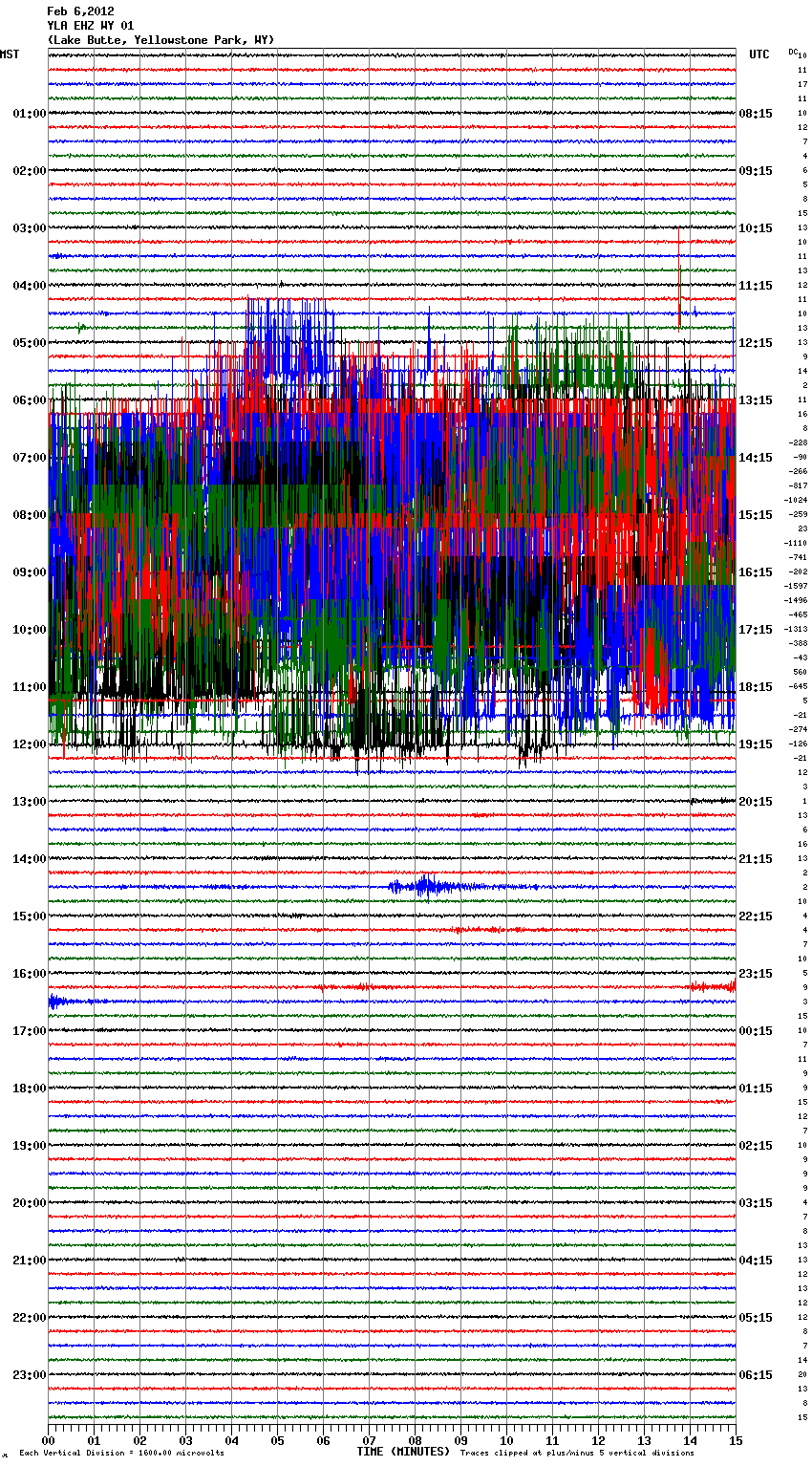The height and width of the screenshot is (1466, 812).
Task: Click the DC offset value -1496
Action: (796, 600)
